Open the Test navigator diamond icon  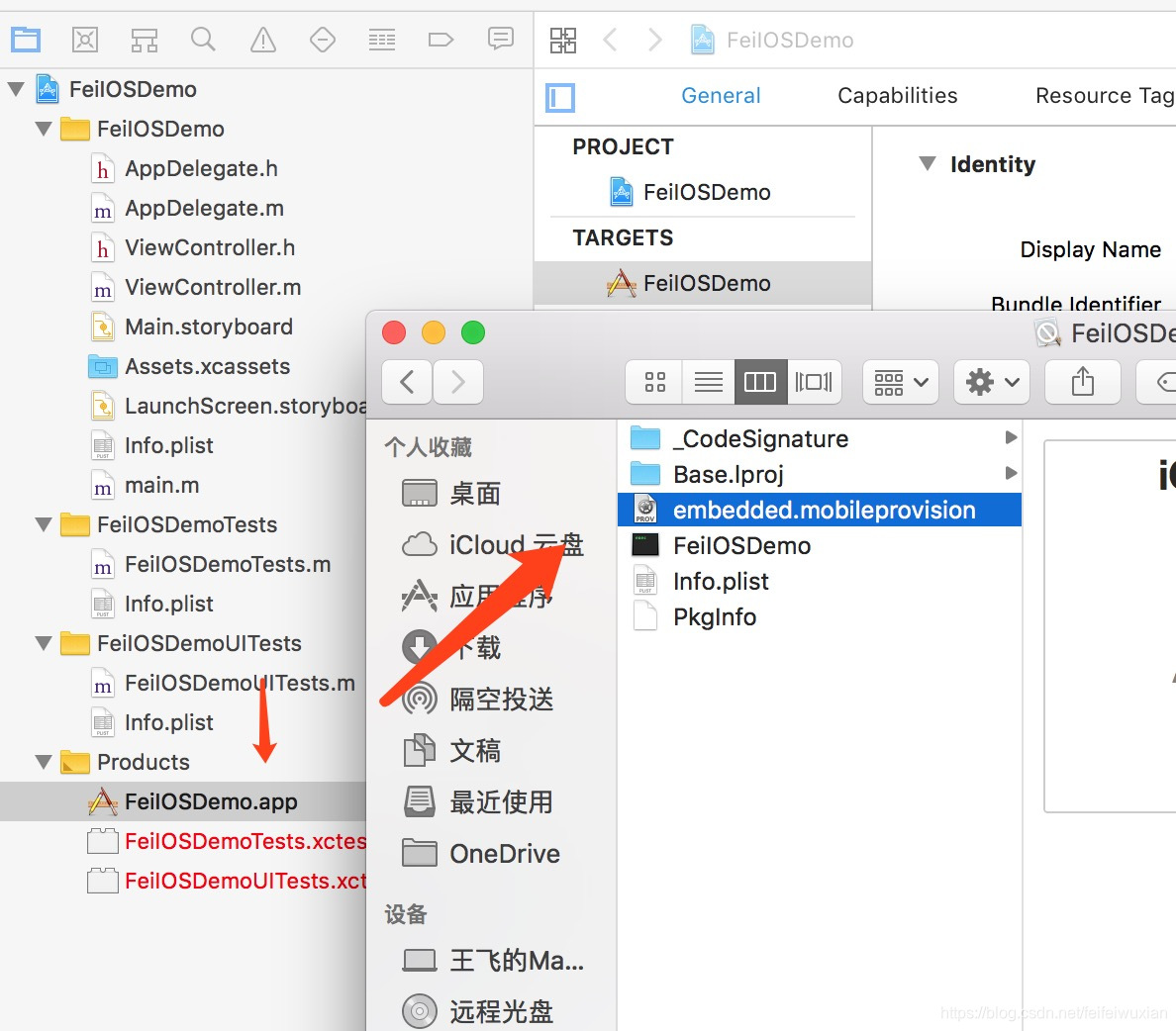[x=323, y=39]
